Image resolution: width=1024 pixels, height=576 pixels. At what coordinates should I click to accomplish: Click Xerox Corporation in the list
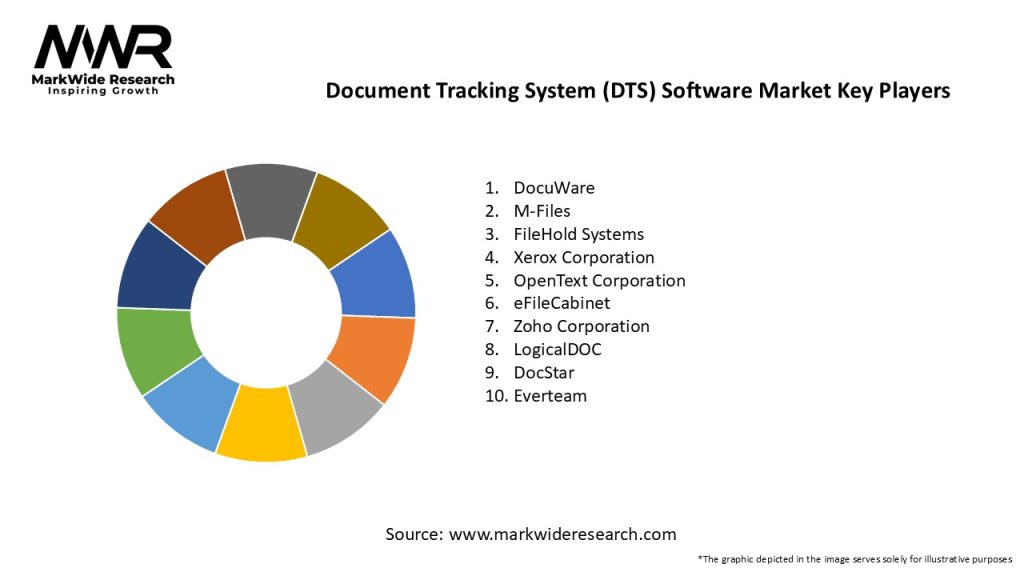tap(584, 257)
